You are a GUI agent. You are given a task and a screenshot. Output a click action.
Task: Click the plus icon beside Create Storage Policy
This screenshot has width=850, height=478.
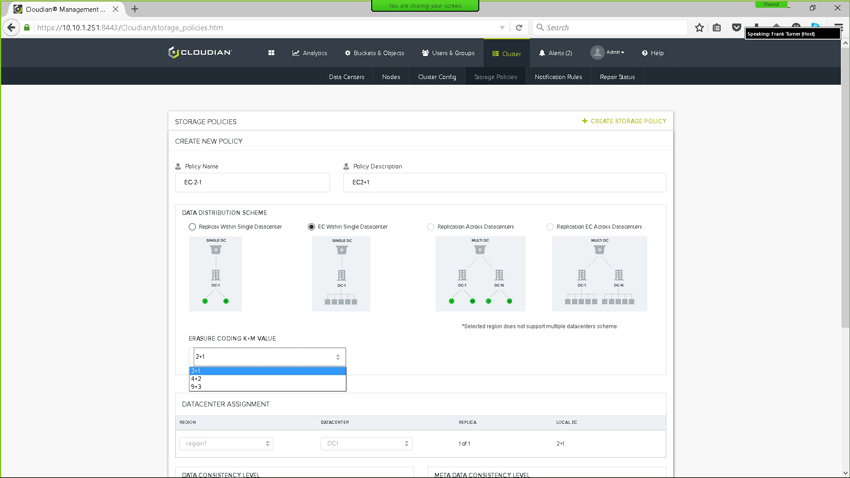tap(584, 121)
